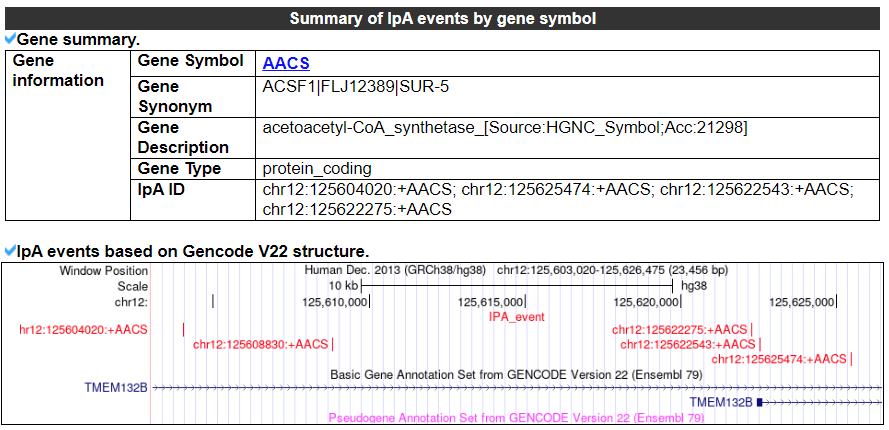Click the ACSF1|FLJ12389|SUR-5 synonym cell
This screenshot has width=889, height=430.
point(355,87)
